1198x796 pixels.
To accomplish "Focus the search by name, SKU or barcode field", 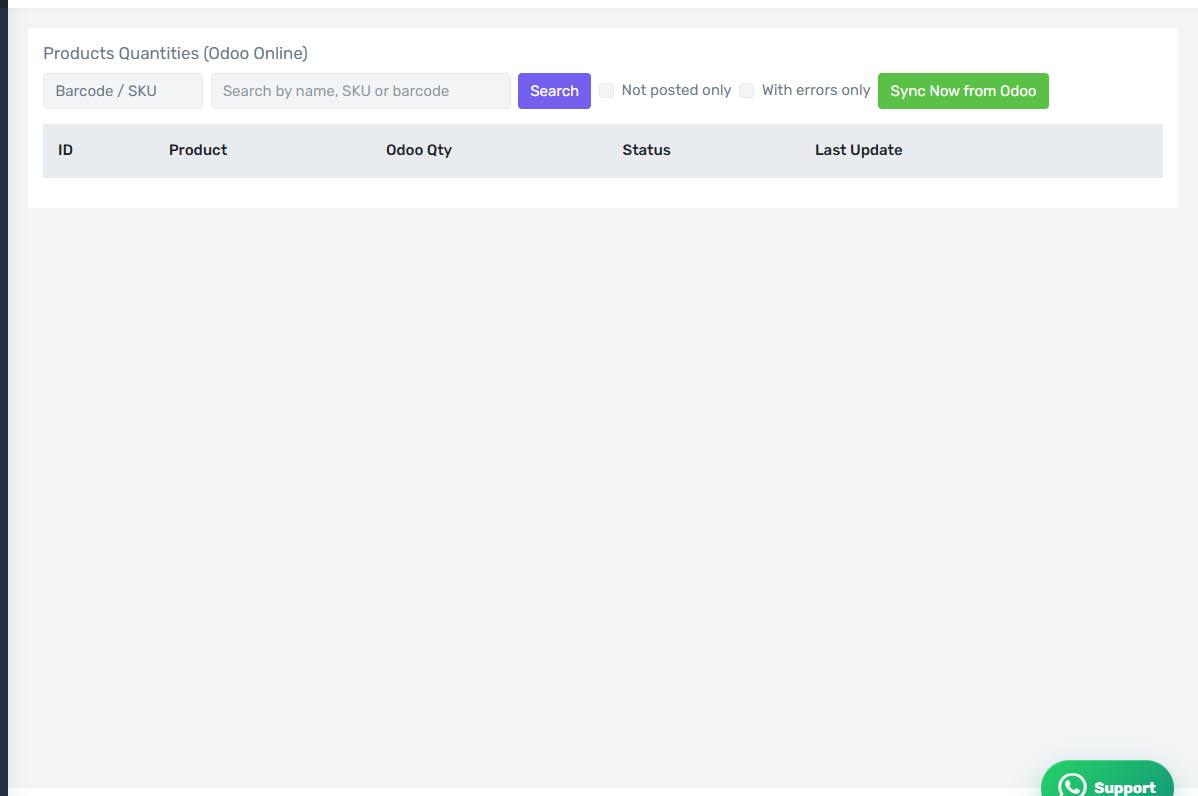I will click(361, 91).
